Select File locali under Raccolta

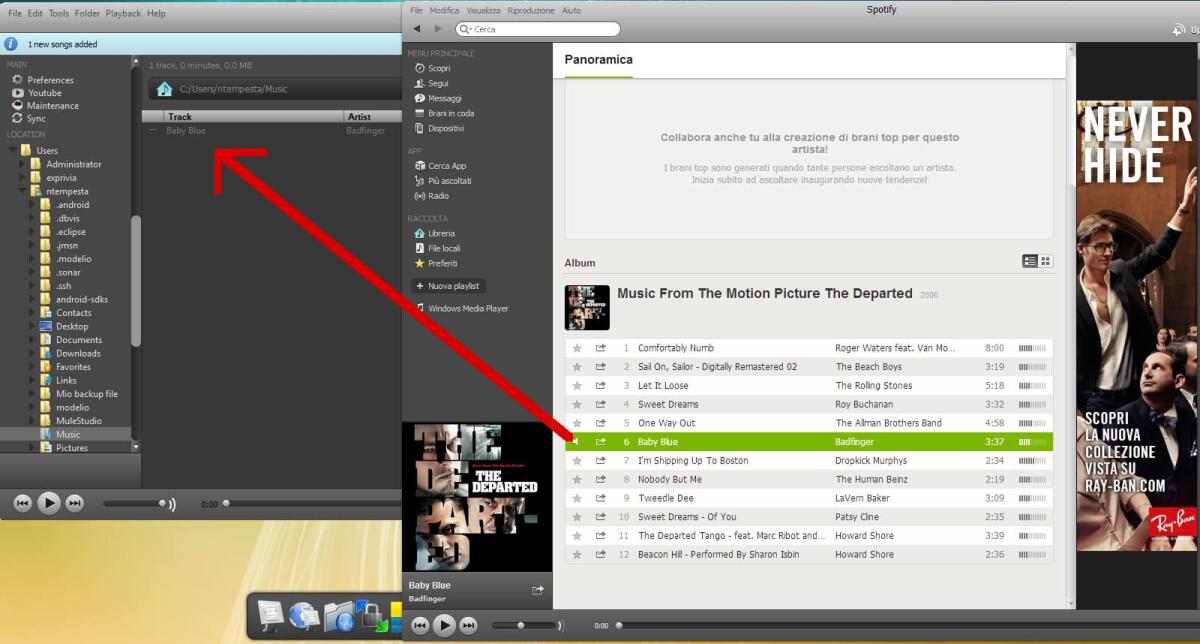coord(445,248)
